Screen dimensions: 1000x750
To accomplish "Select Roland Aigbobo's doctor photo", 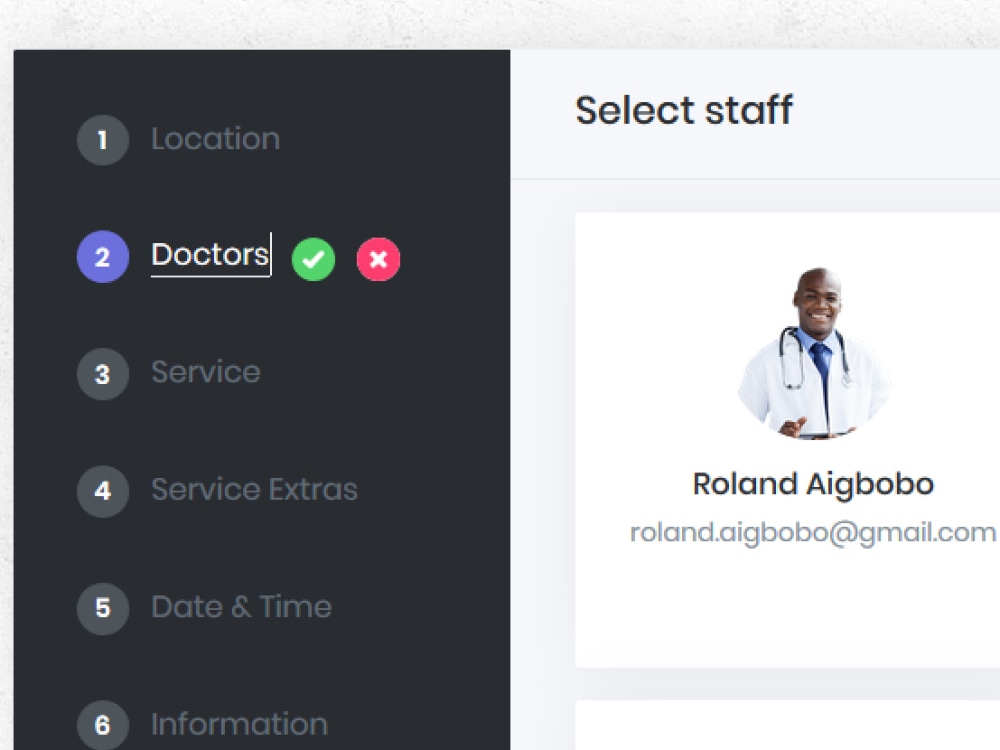I will pyautogui.click(x=814, y=353).
